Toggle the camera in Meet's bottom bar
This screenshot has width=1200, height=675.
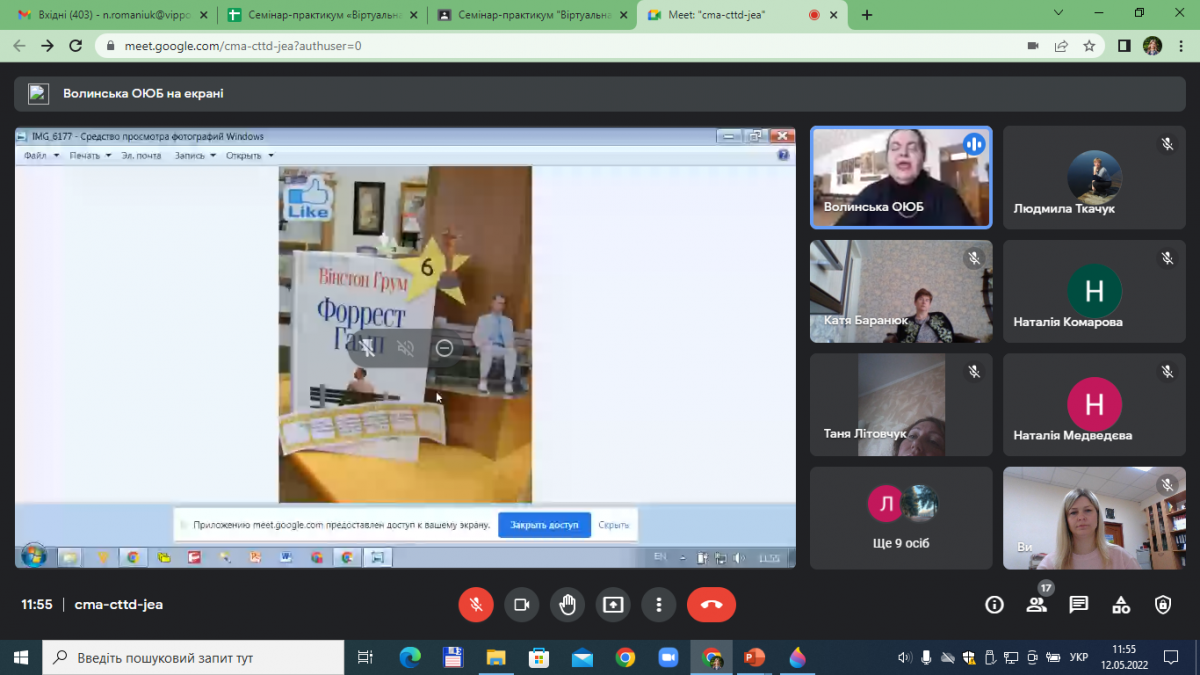(521, 605)
